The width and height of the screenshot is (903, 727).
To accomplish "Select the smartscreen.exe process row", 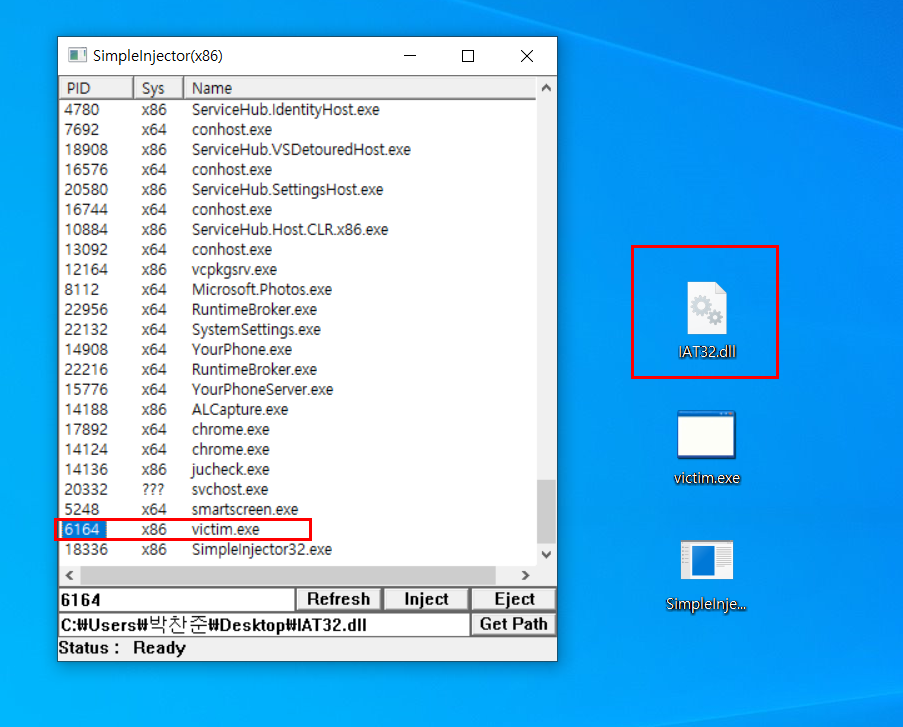I will (297, 509).
